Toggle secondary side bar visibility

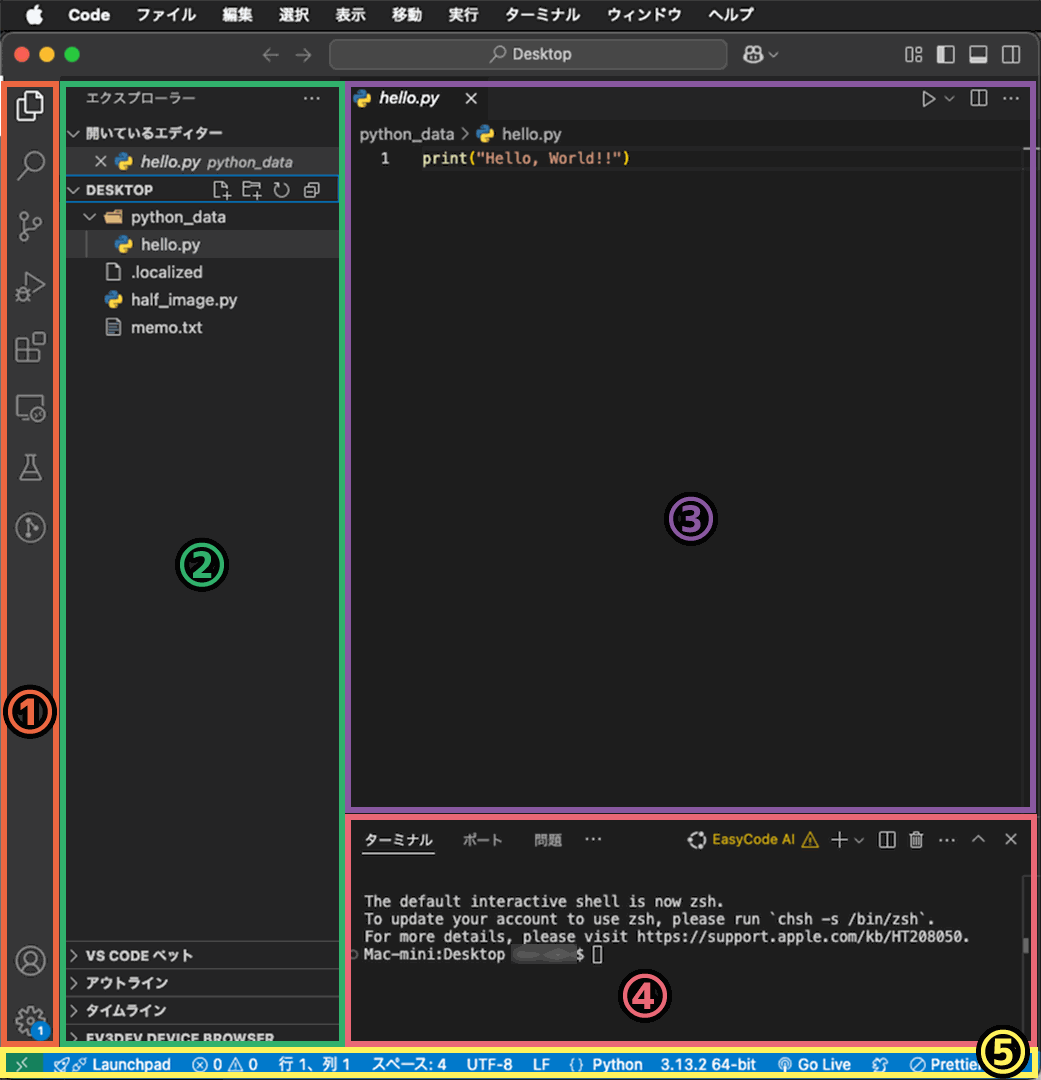point(1011,54)
